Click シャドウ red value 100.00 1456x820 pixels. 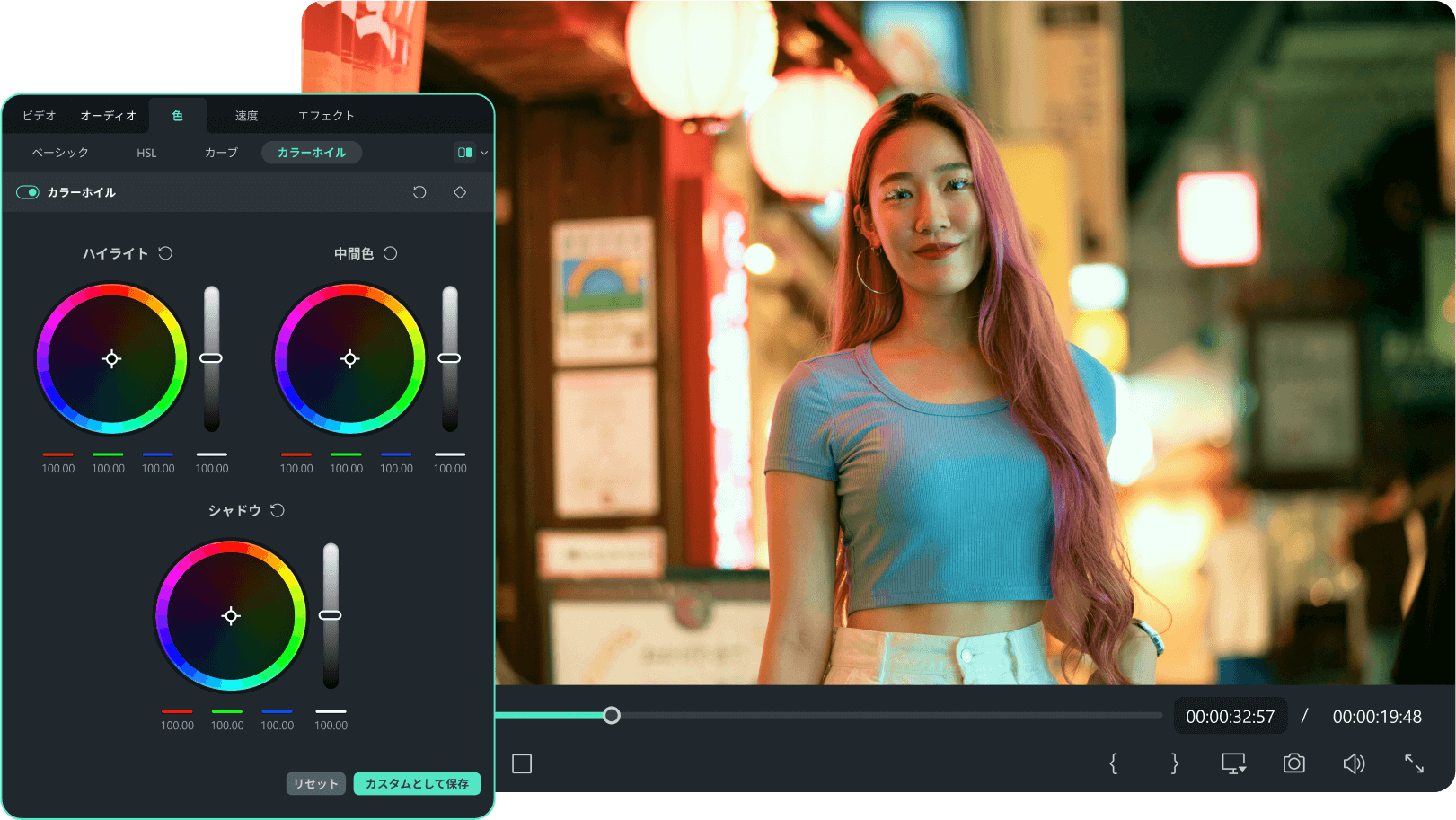coord(177,726)
